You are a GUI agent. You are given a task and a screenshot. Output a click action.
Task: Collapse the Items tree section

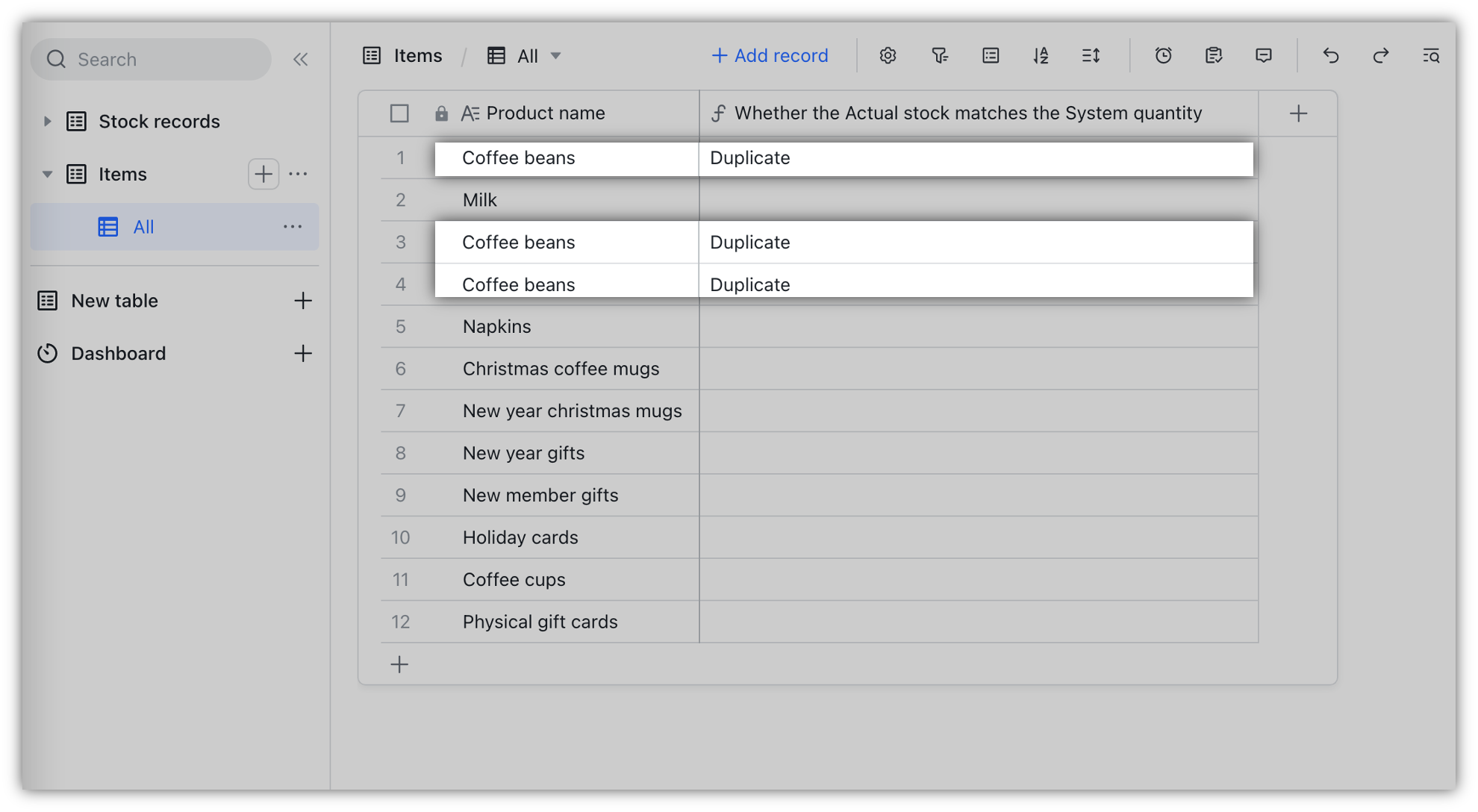coord(46,174)
